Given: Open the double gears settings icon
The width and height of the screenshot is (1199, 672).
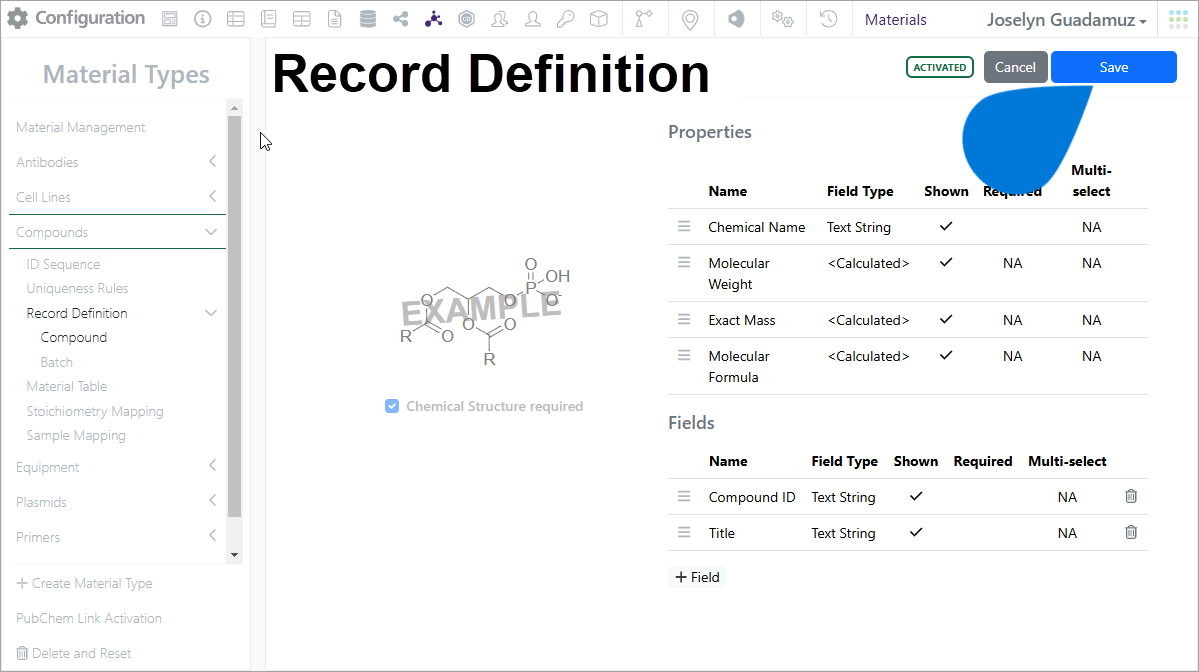Looking at the screenshot, I should click(x=782, y=19).
